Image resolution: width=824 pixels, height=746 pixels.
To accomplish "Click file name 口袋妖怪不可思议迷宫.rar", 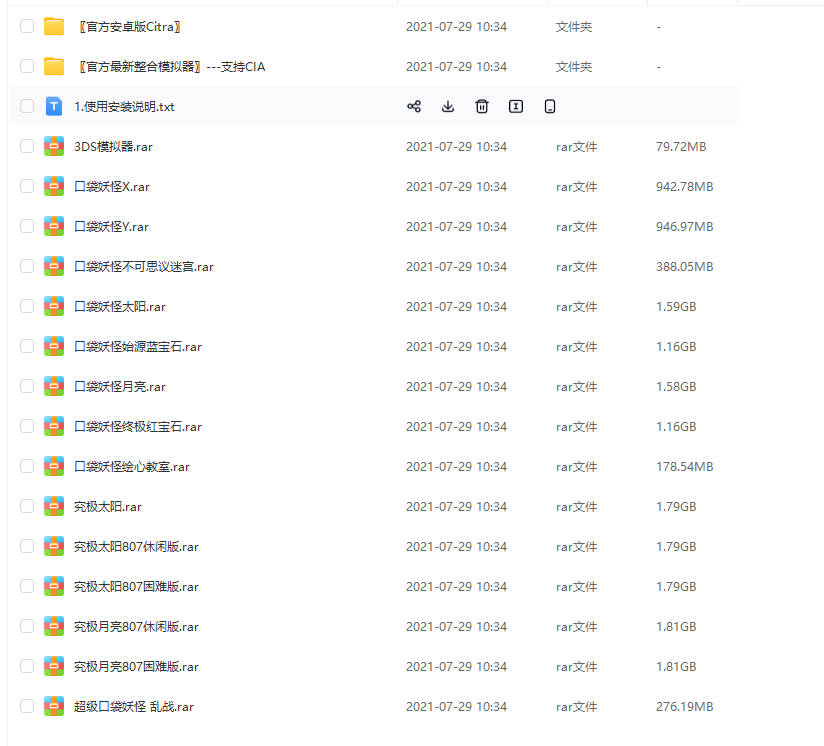I will (x=144, y=266).
